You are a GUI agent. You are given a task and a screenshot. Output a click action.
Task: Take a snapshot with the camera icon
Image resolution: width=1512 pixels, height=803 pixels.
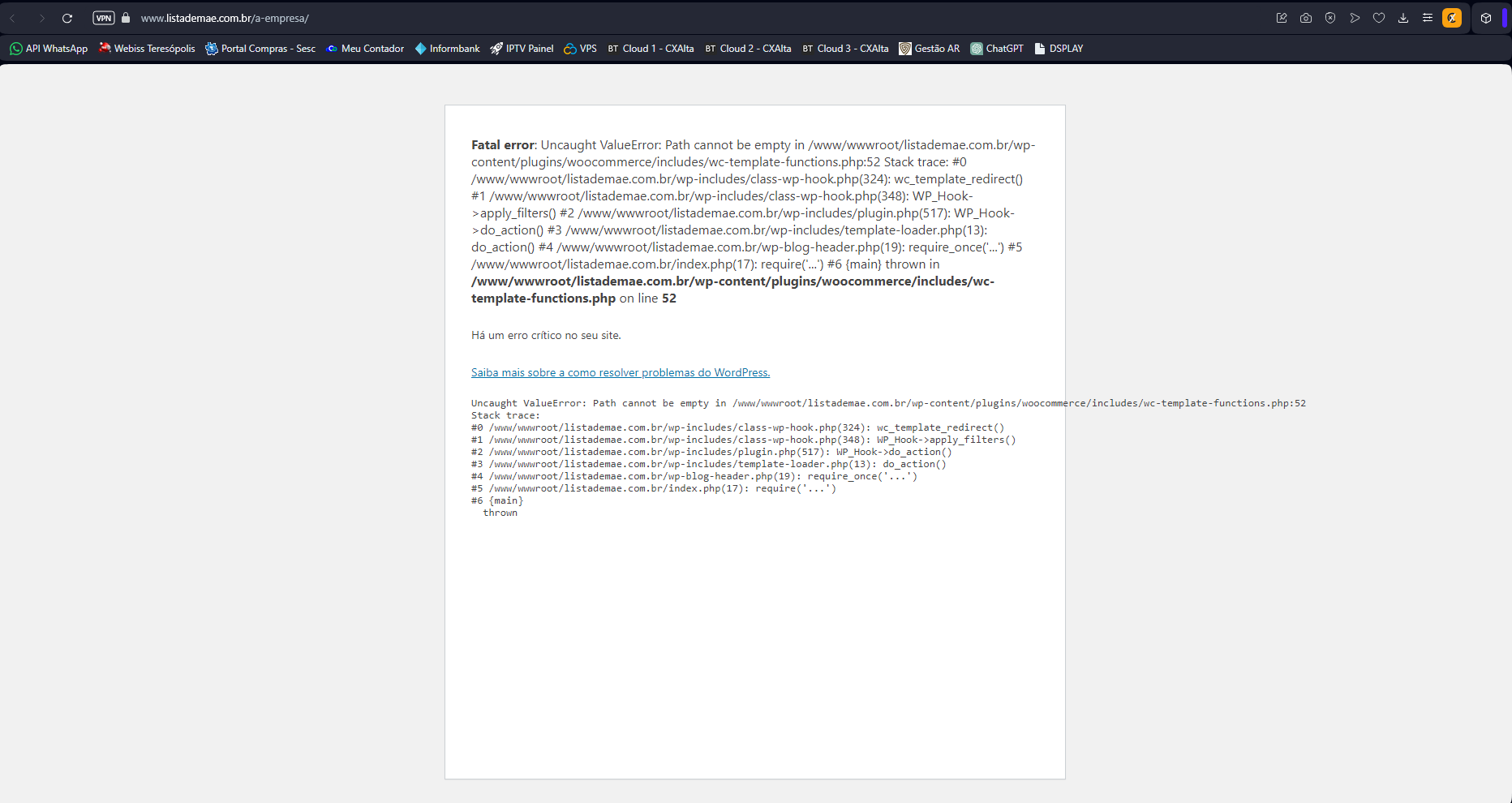coord(1306,18)
